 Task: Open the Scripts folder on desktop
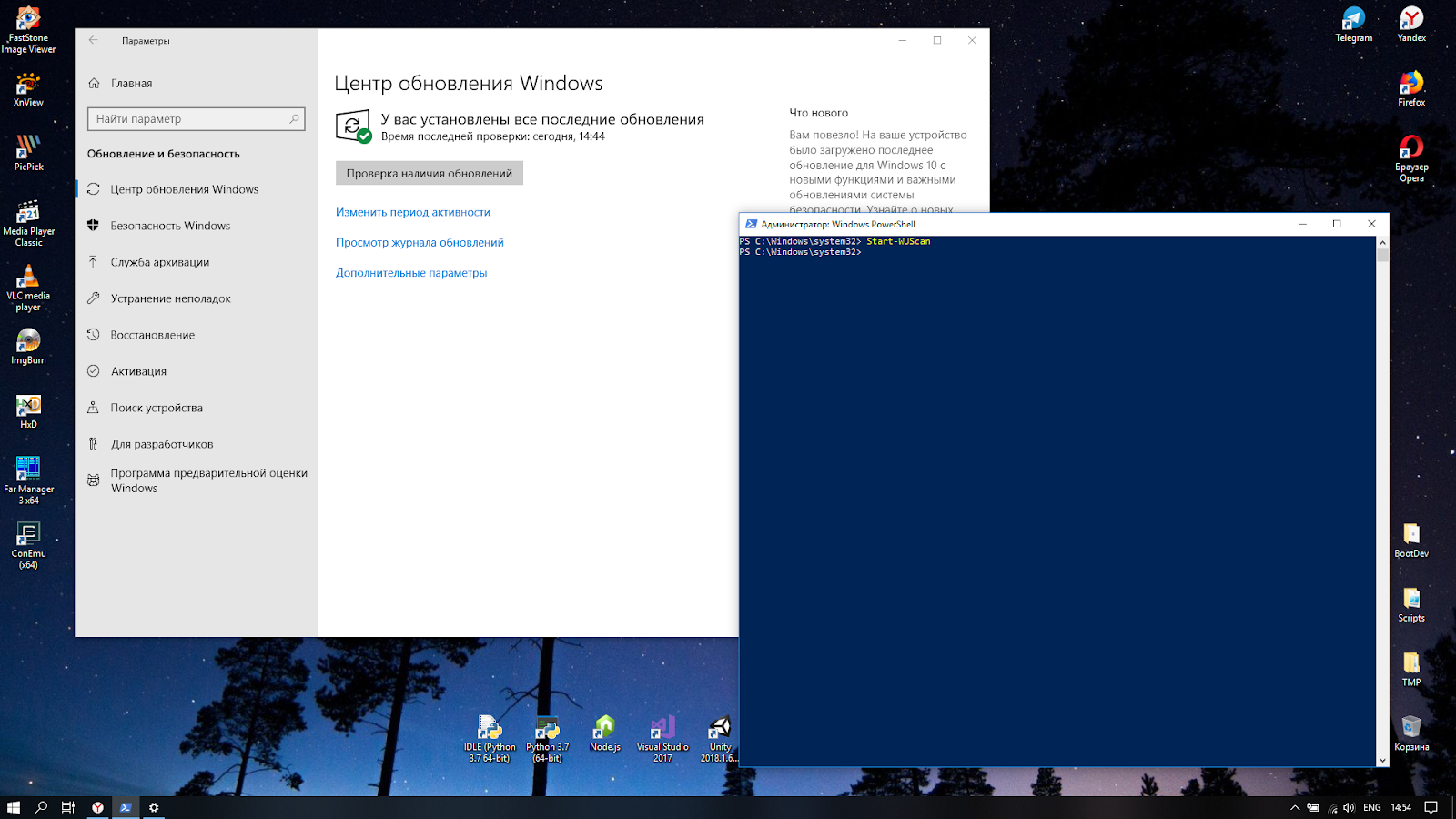pyautogui.click(x=1411, y=605)
